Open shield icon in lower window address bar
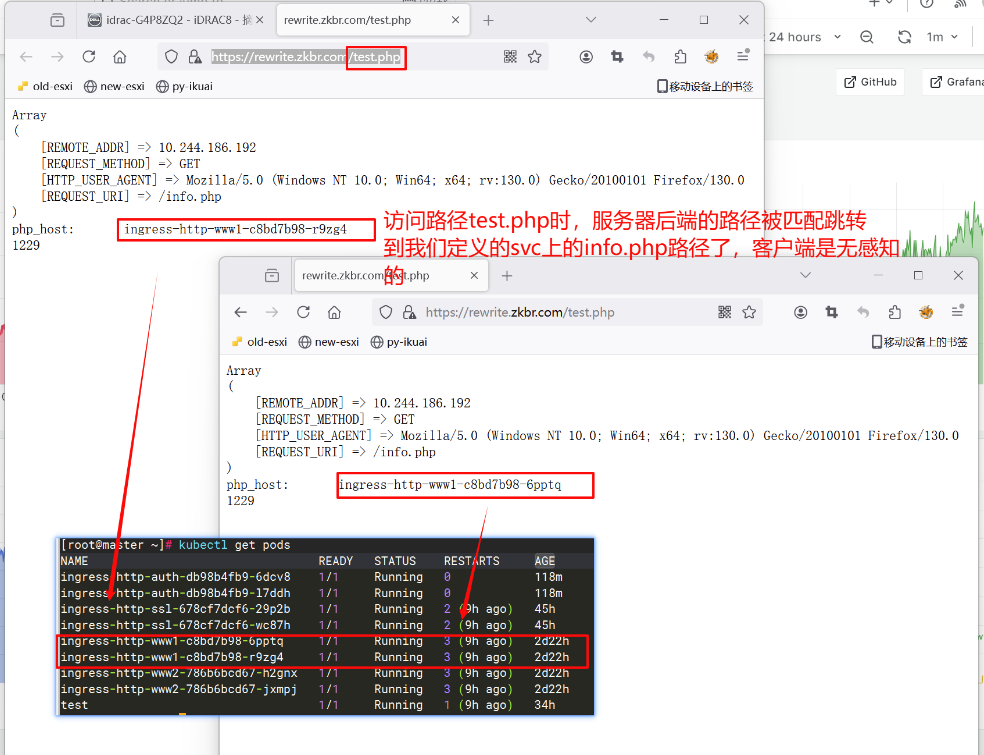 coord(385,313)
